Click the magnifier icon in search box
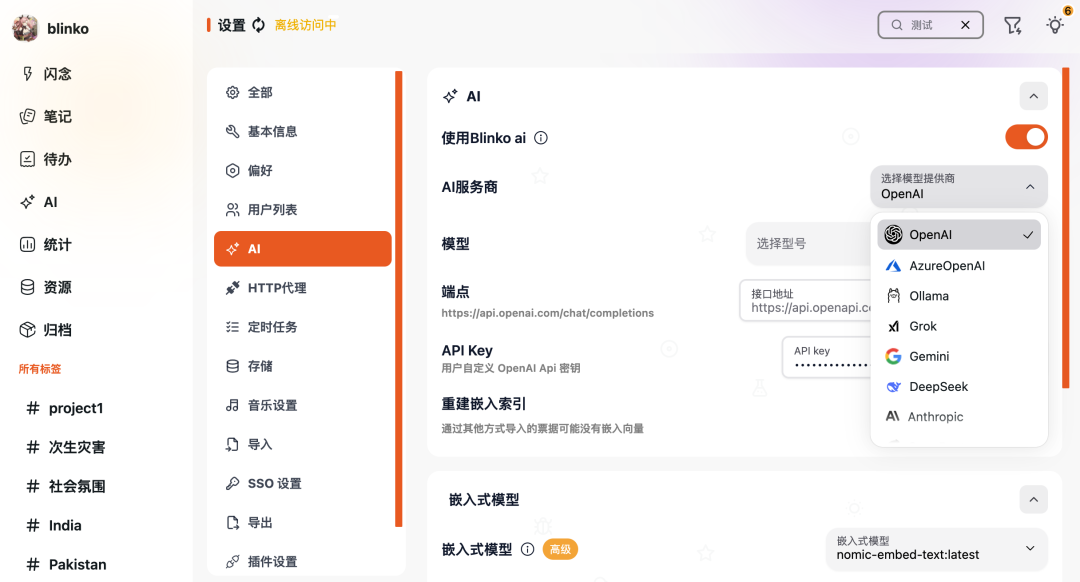This screenshot has height=582, width=1080. (x=897, y=25)
